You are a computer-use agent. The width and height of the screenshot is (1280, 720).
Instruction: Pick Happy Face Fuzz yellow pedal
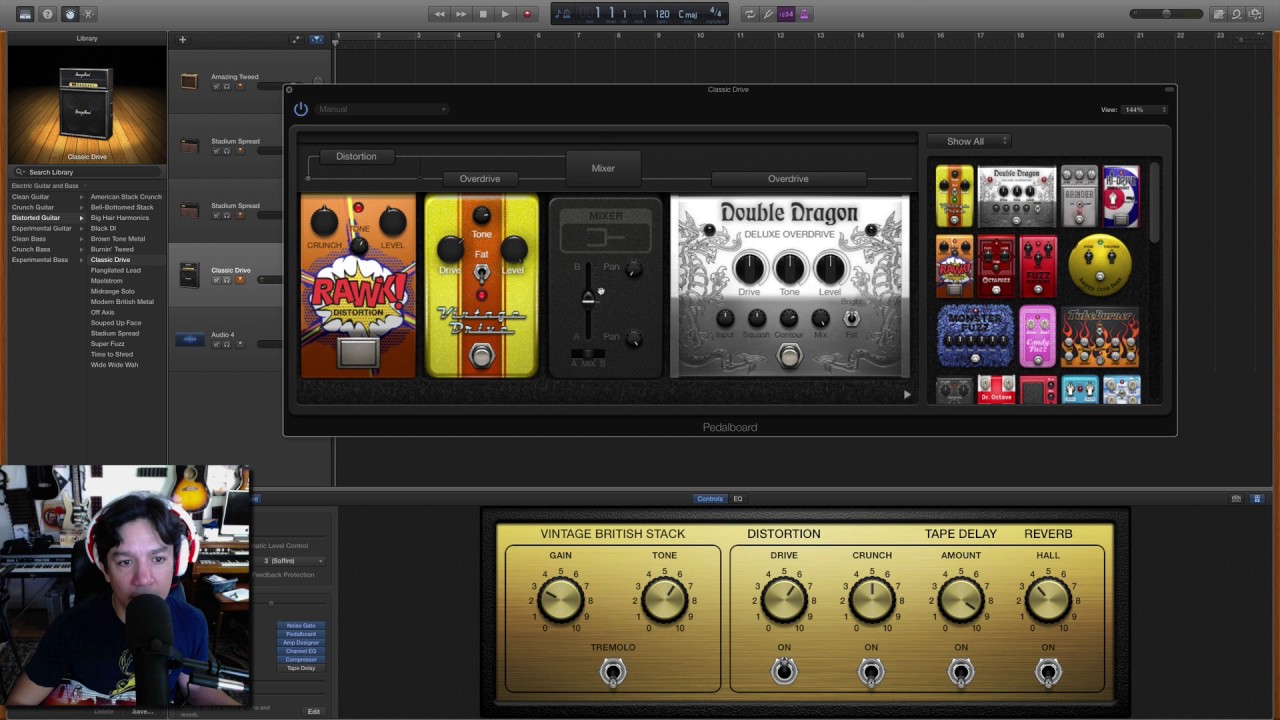[x=1100, y=266]
